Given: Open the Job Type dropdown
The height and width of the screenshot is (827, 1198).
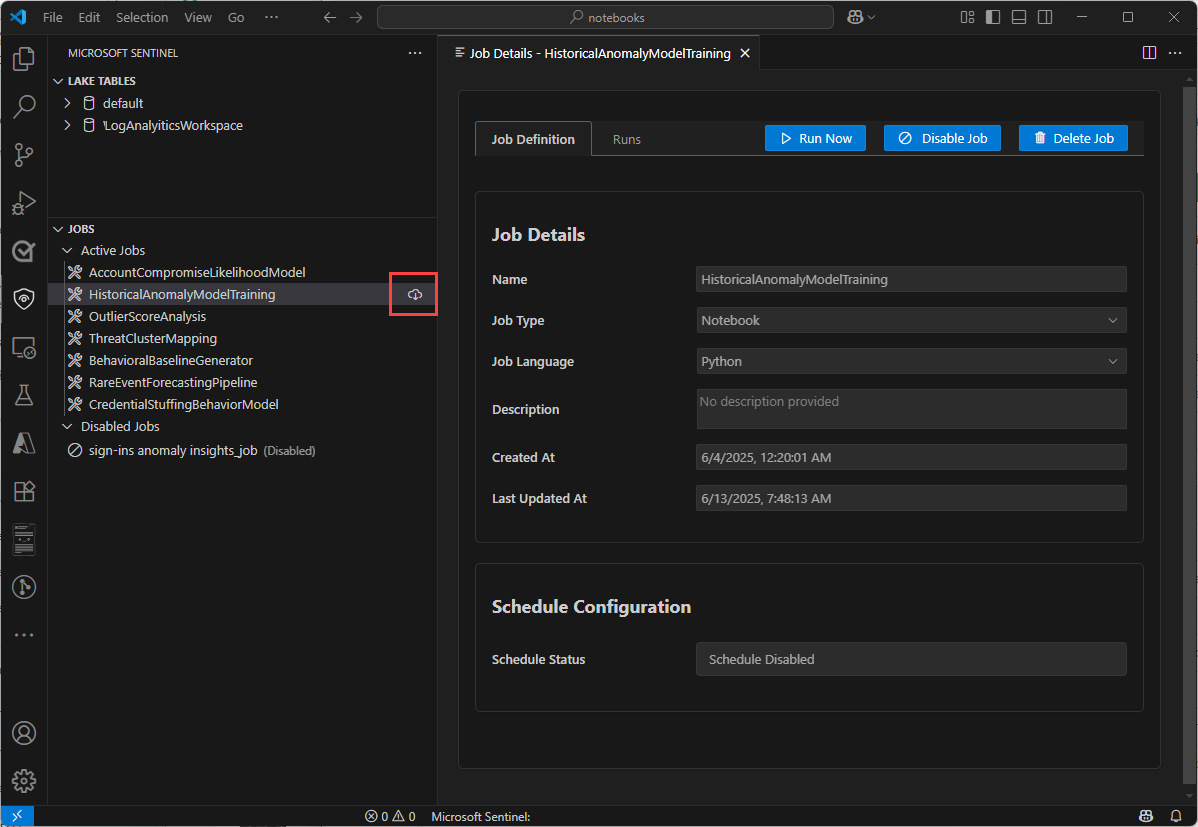Looking at the screenshot, I should tap(911, 320).
